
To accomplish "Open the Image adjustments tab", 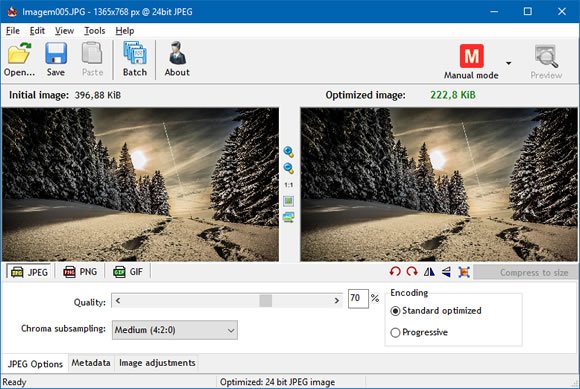I will (157, 363).
